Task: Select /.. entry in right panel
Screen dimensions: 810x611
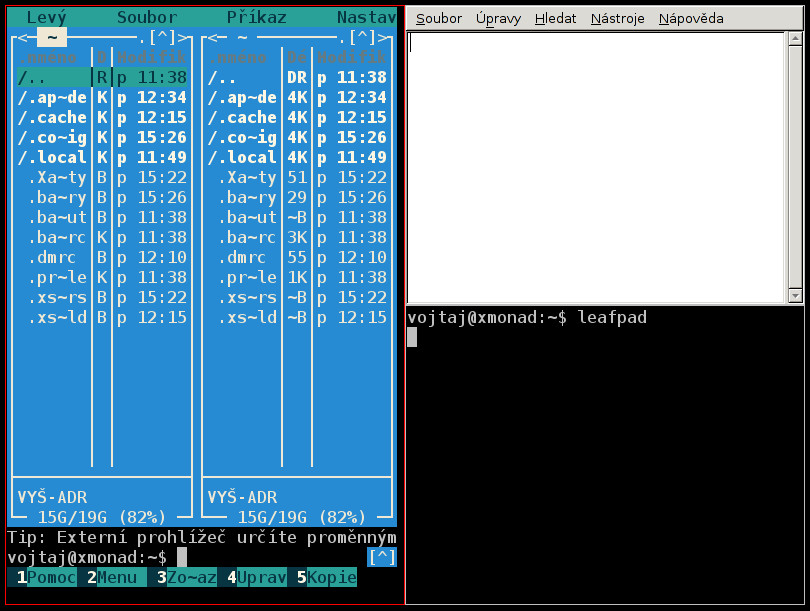Action: pyautogui.click(x=297, y=77)
